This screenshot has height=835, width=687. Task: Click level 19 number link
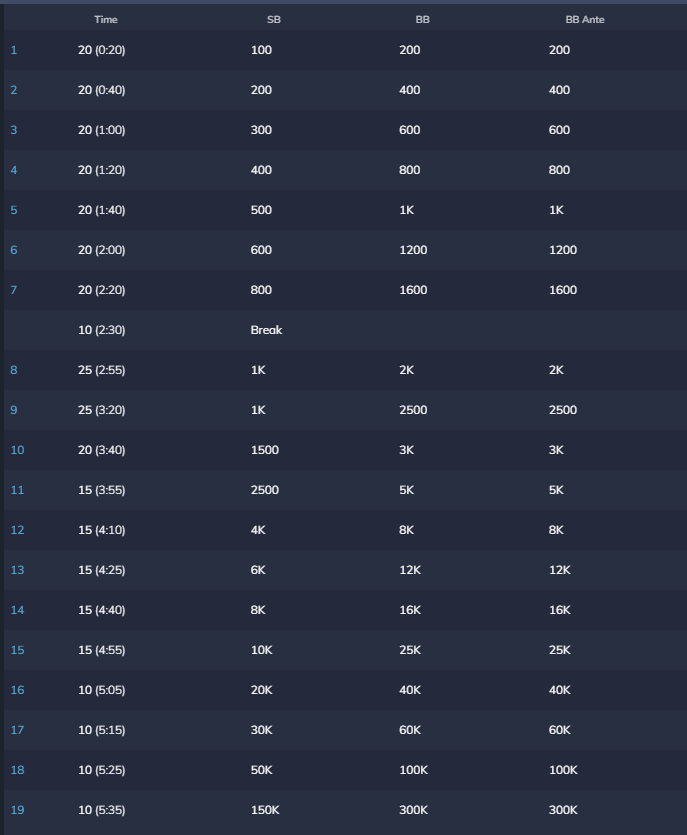(x=17, y=810)
